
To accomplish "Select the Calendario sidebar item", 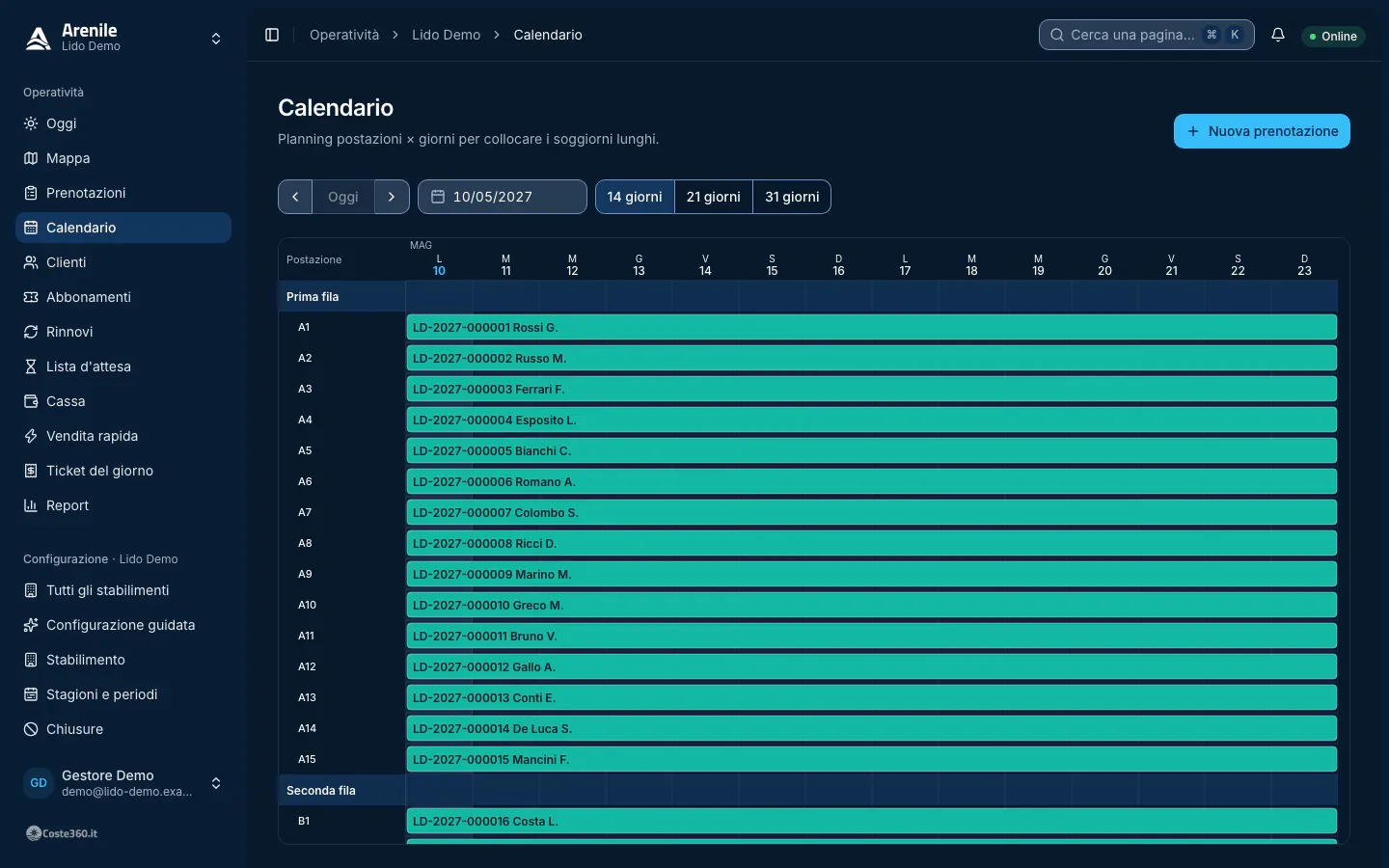I will 123,228.
